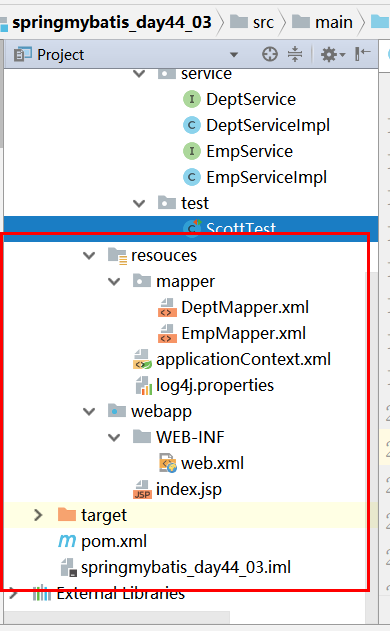Collapse the resouces folder
The height and width of the screenshot is (631, 390).
tap(89, 255)
